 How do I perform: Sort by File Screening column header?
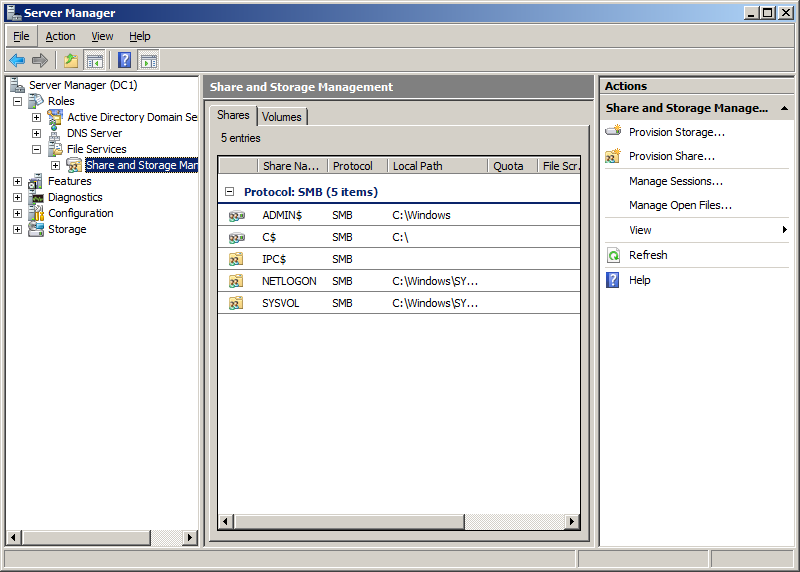pos(559,166)
